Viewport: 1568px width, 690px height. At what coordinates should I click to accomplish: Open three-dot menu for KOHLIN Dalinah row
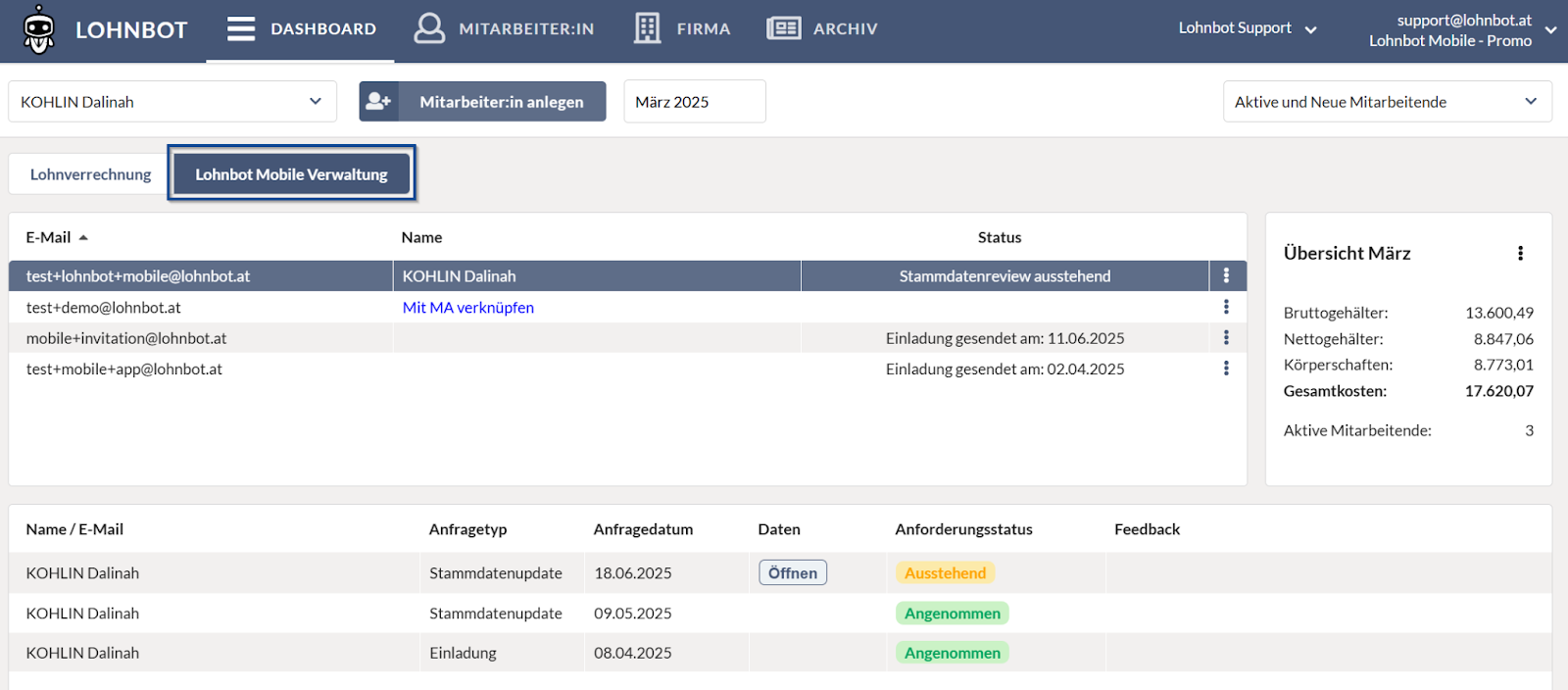pyautogui.click(x=1226, y=276)
